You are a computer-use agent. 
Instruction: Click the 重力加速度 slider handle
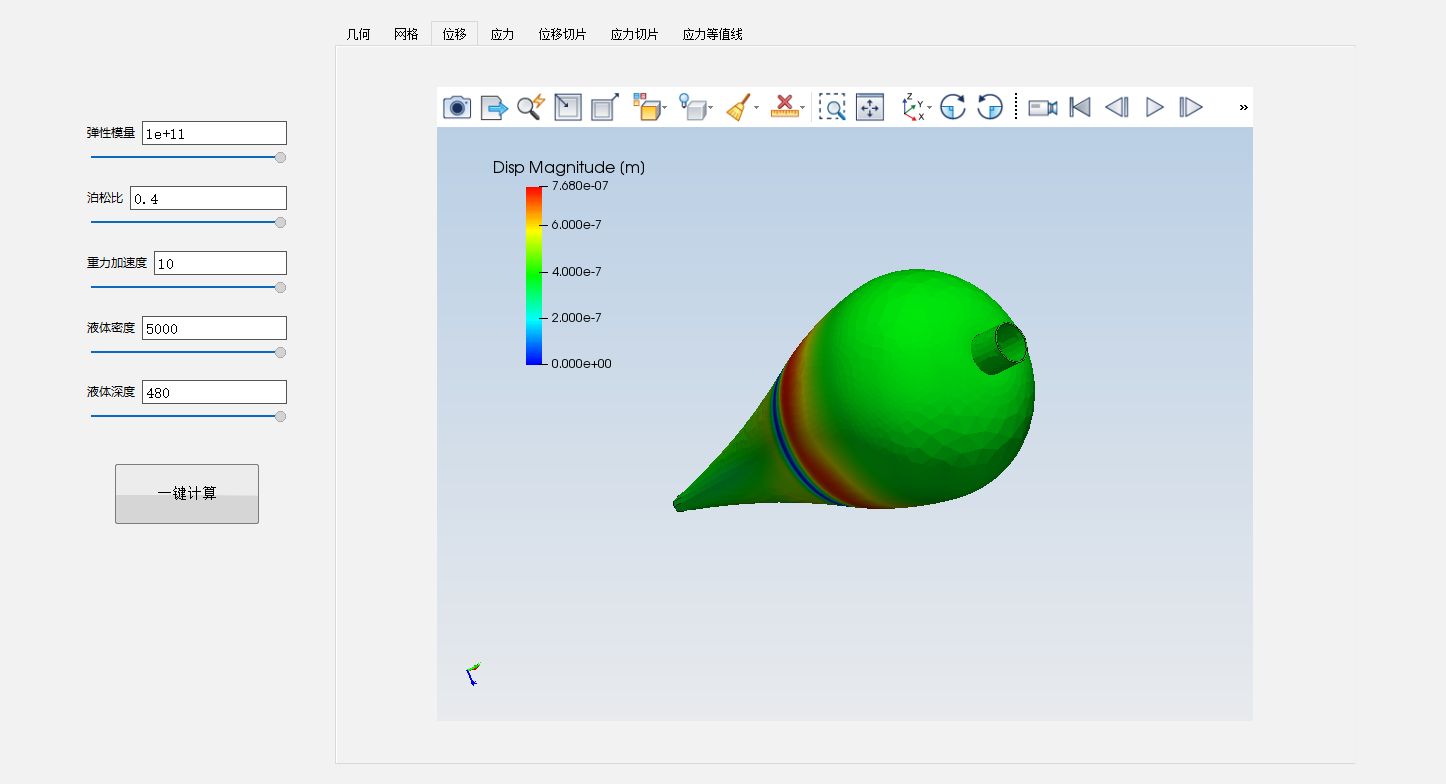[281, 288]
